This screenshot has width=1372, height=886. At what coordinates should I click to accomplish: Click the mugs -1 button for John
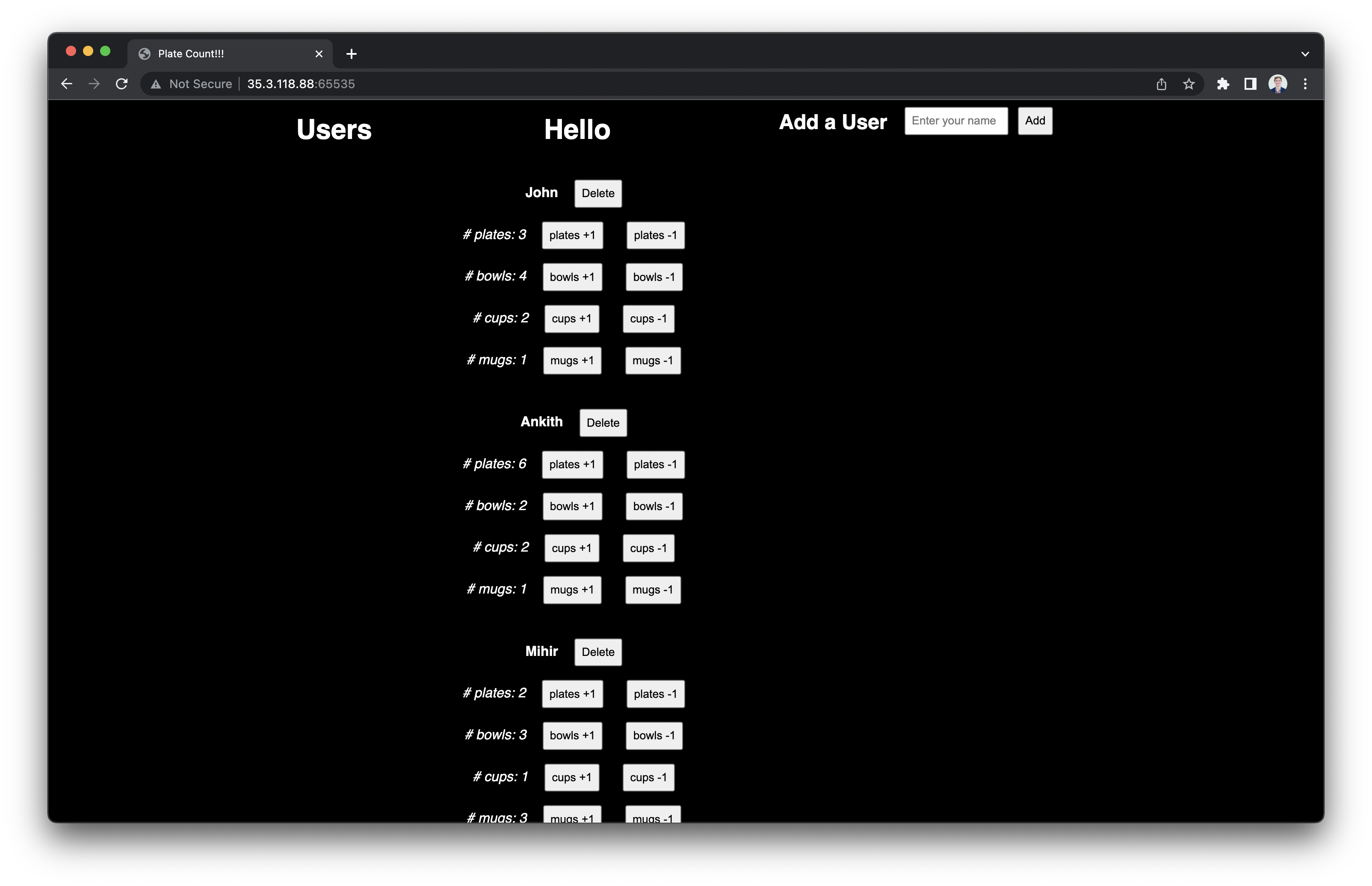(x=653, y=360)
